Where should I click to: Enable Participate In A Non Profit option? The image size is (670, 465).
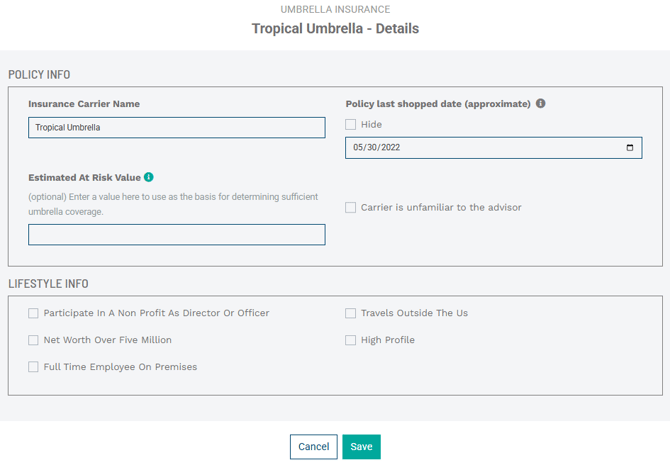coord(34,313)
